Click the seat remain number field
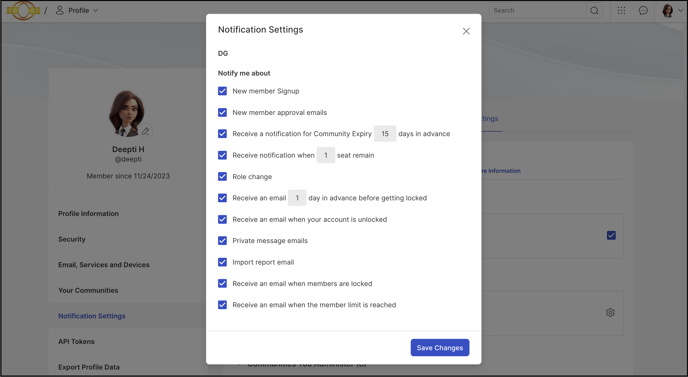Image resolution: width=688 pixels, height=377 pixels. pyautogui.click(x=326, y=155)
